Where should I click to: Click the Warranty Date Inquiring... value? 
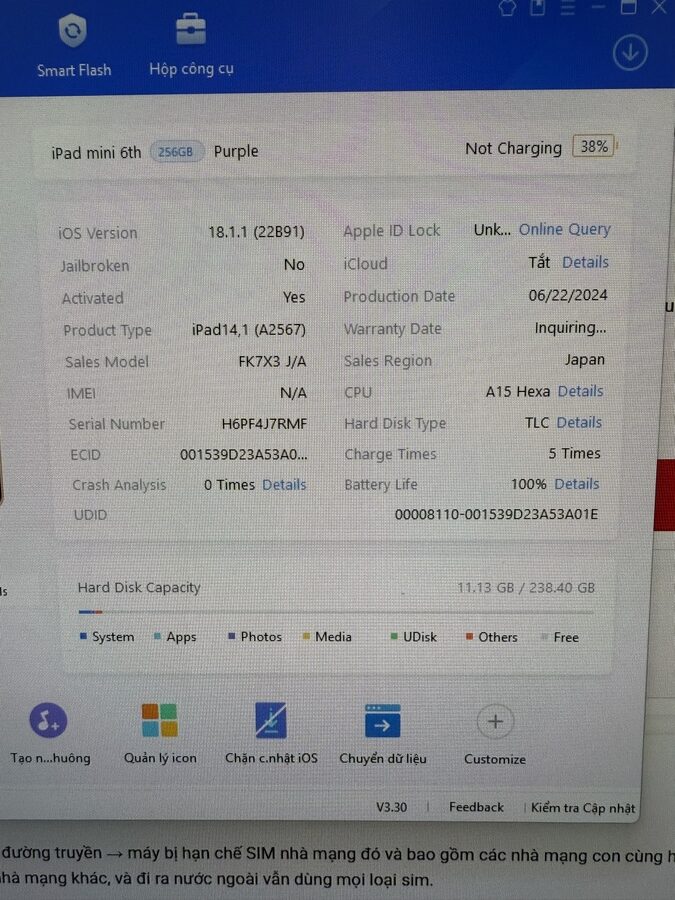click(x=570, y=328)
